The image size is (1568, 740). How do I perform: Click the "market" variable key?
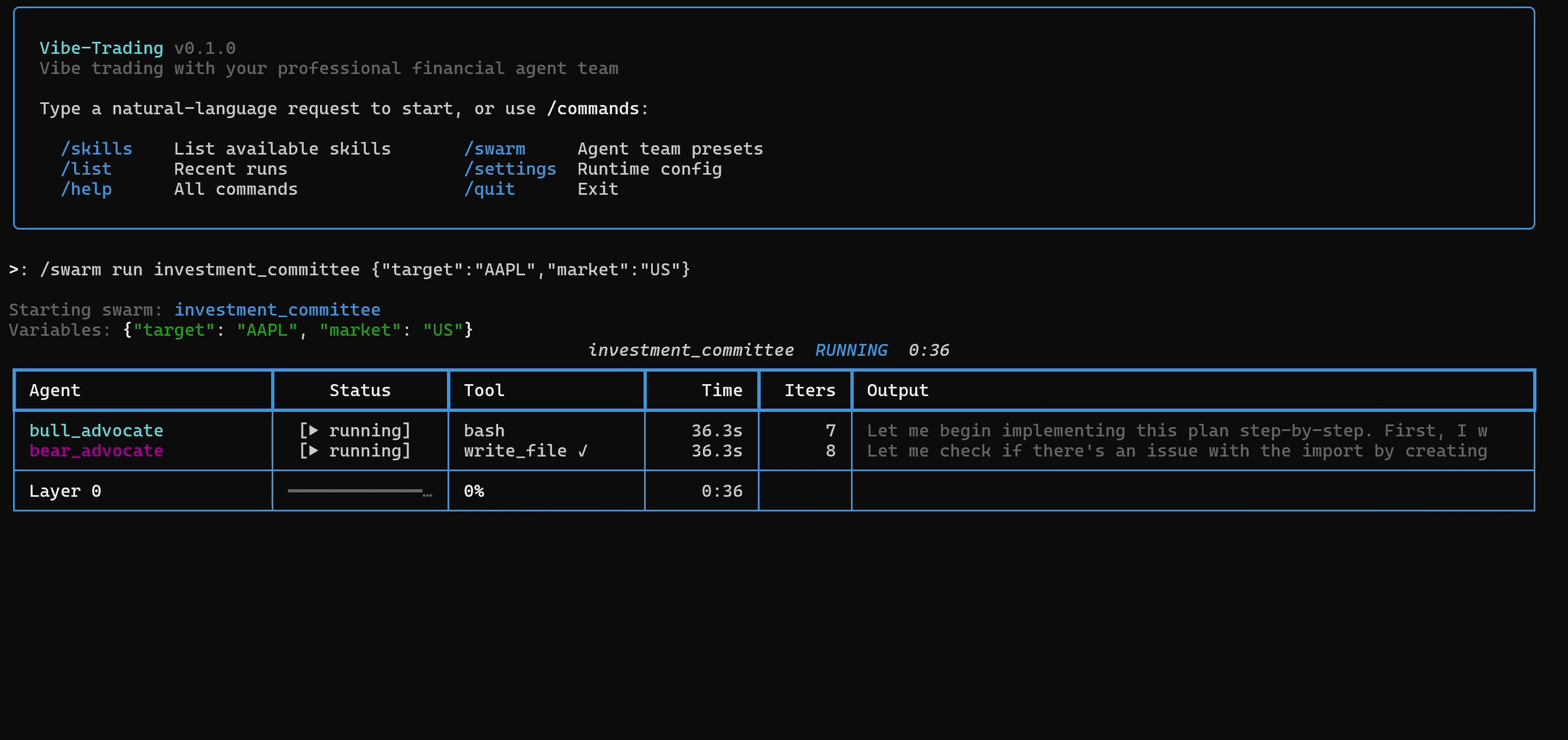[360, 330]
